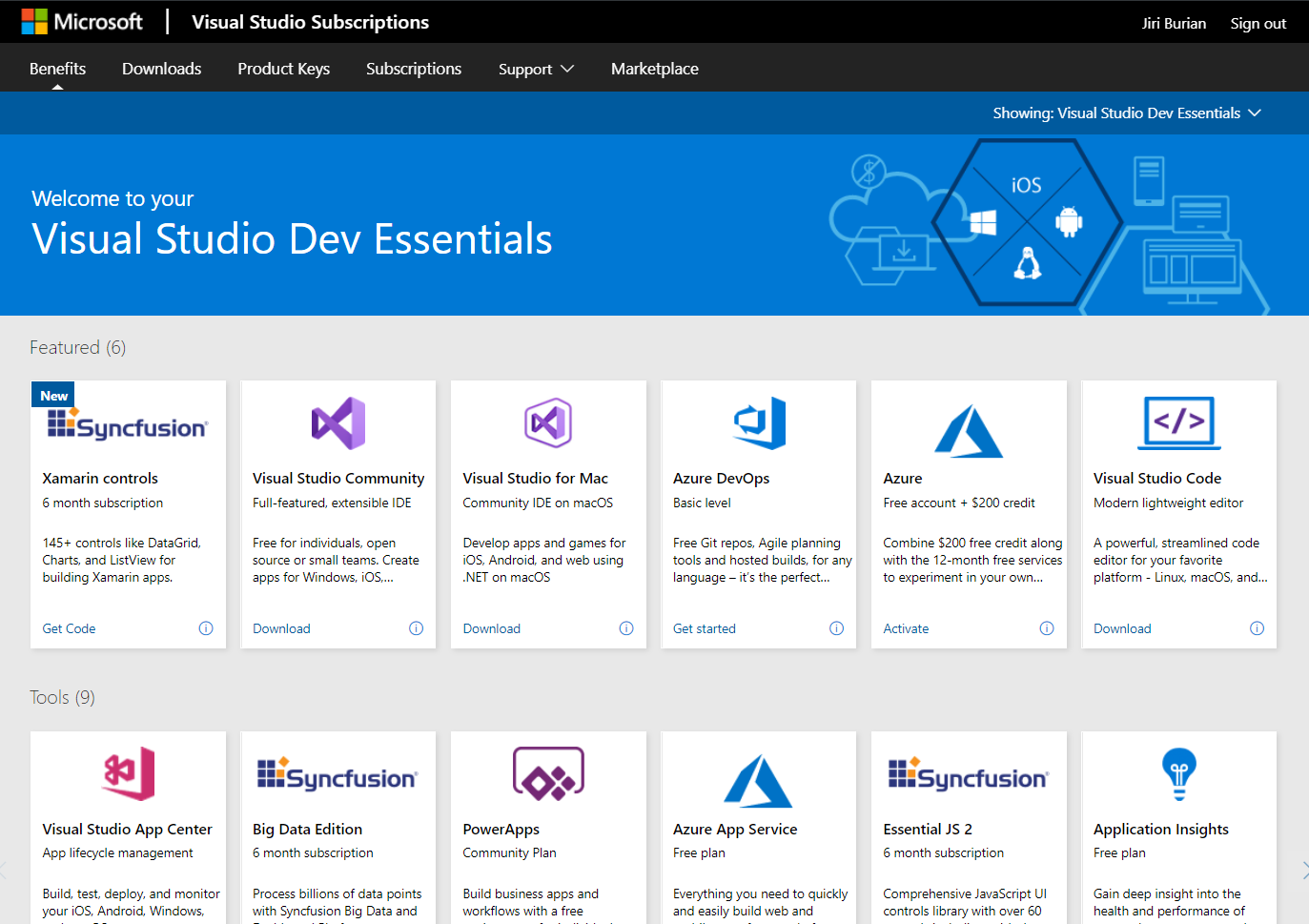Screen dimensions: 1309x924
Task: Click Activate on the Azure card
Action: coord(906,628)
